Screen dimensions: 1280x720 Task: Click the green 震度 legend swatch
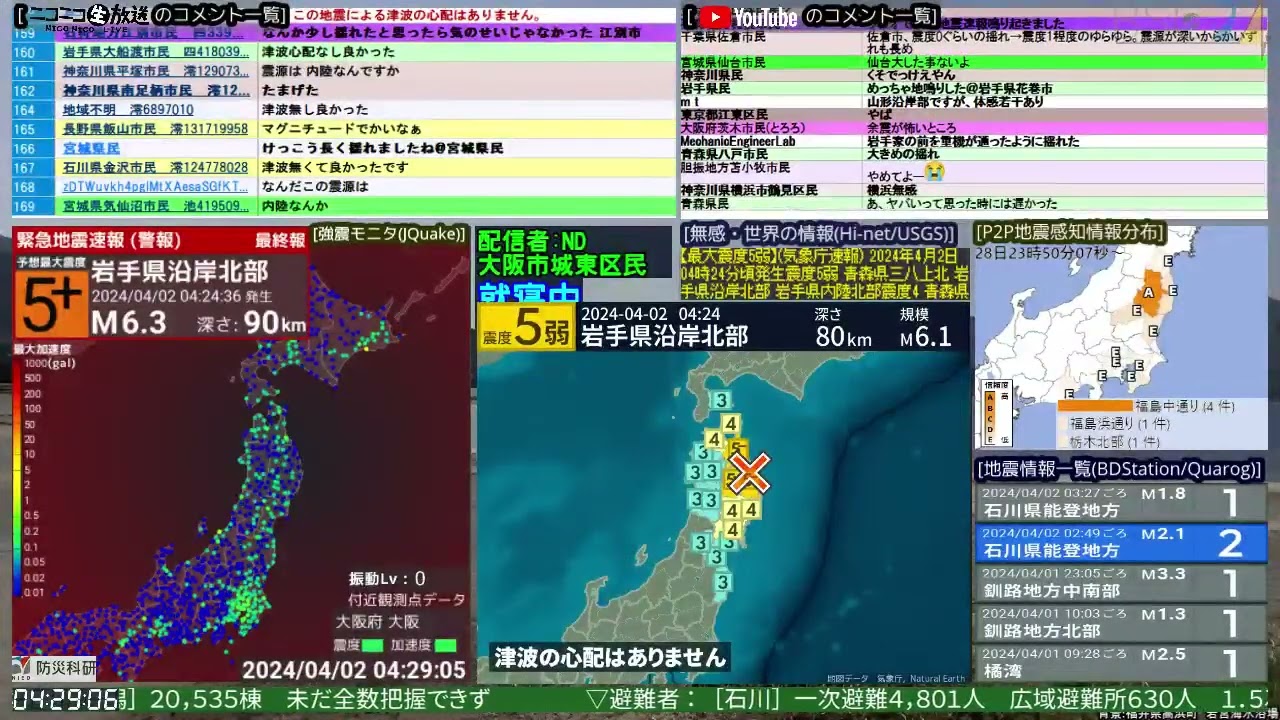tap(372, 645)
